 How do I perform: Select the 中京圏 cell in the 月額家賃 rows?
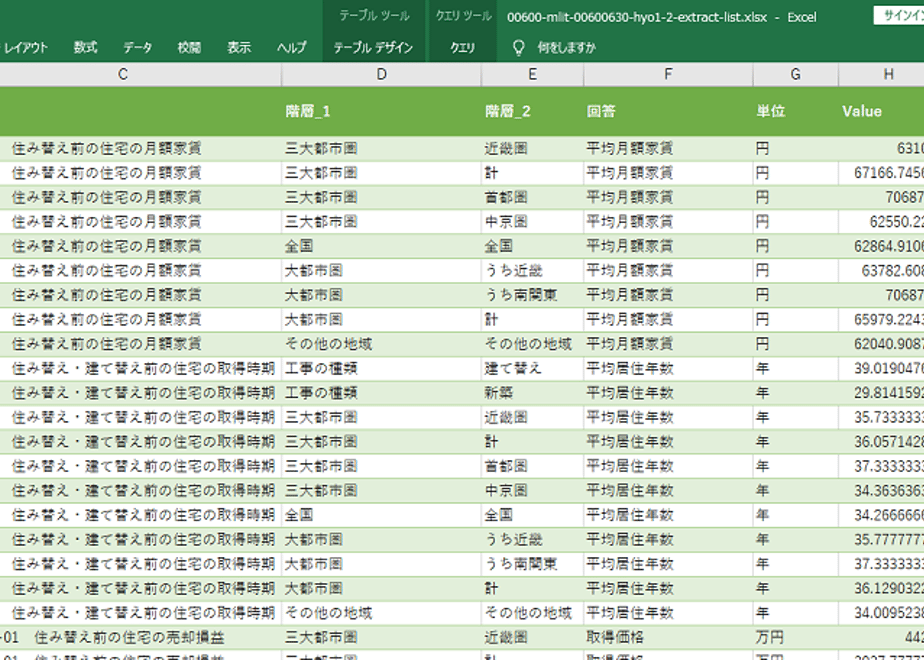[532, 222]
